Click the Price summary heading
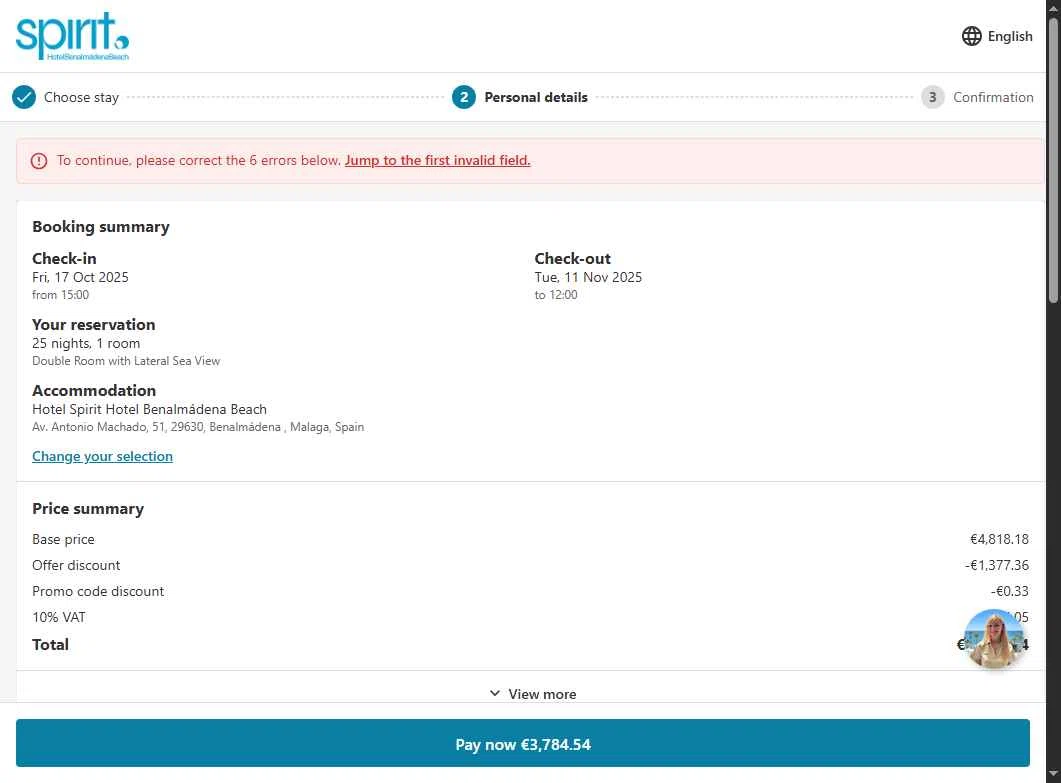Image resolution: width=1061 pixels, height=783 pixels. [x=88, y=509]
